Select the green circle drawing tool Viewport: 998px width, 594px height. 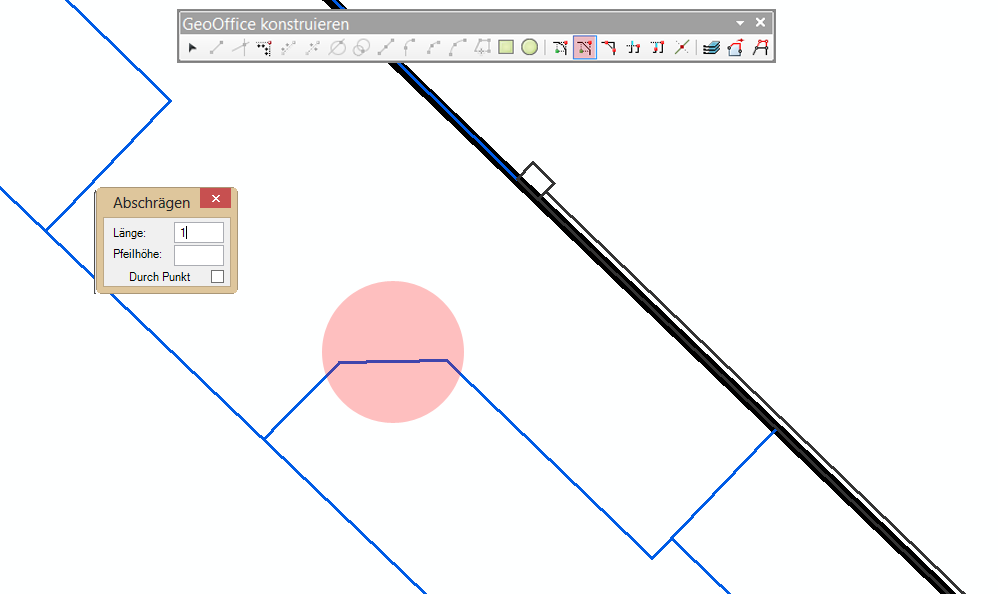[530, 47]
